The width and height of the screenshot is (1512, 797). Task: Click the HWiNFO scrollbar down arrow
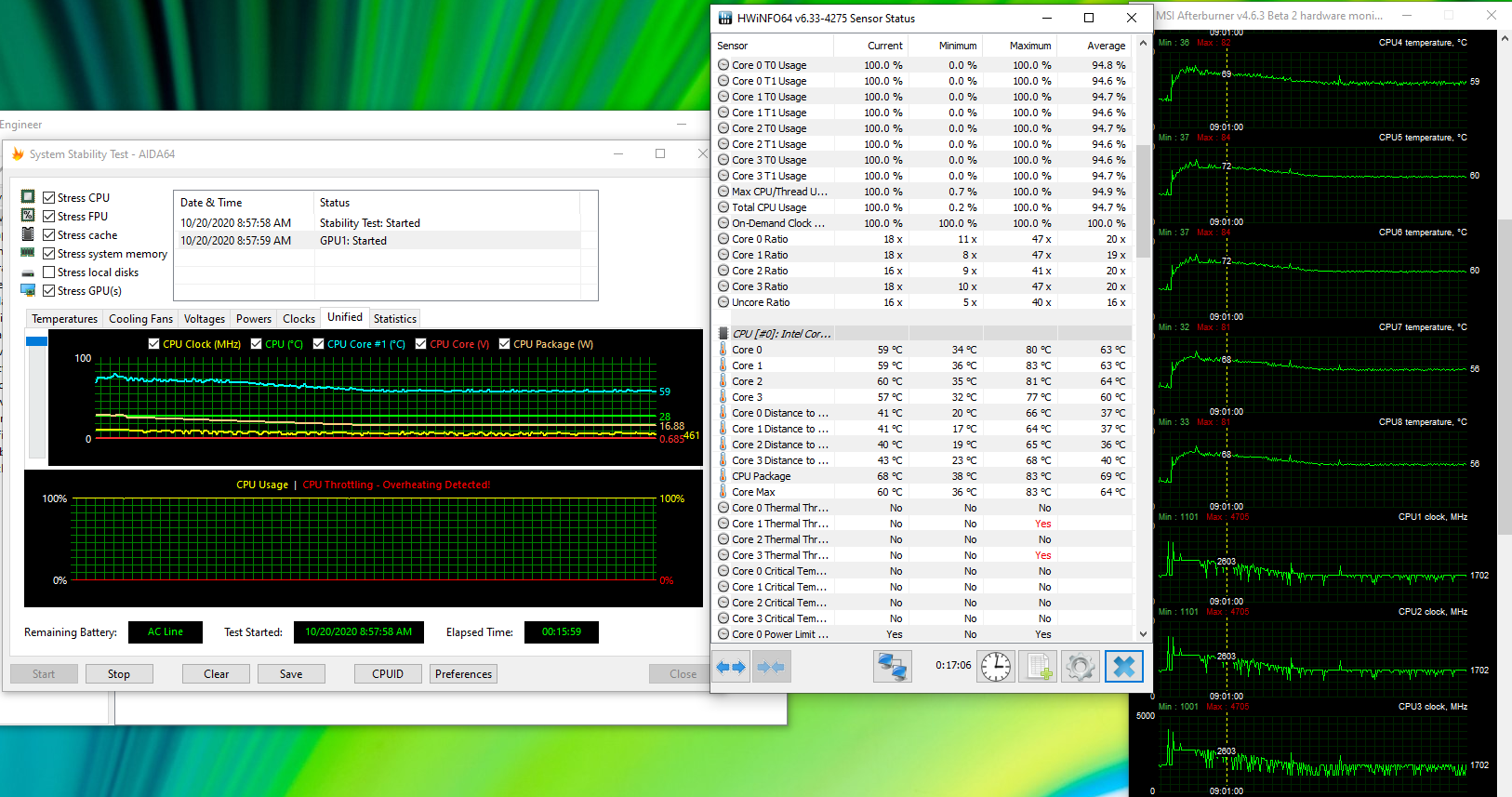1143,634
